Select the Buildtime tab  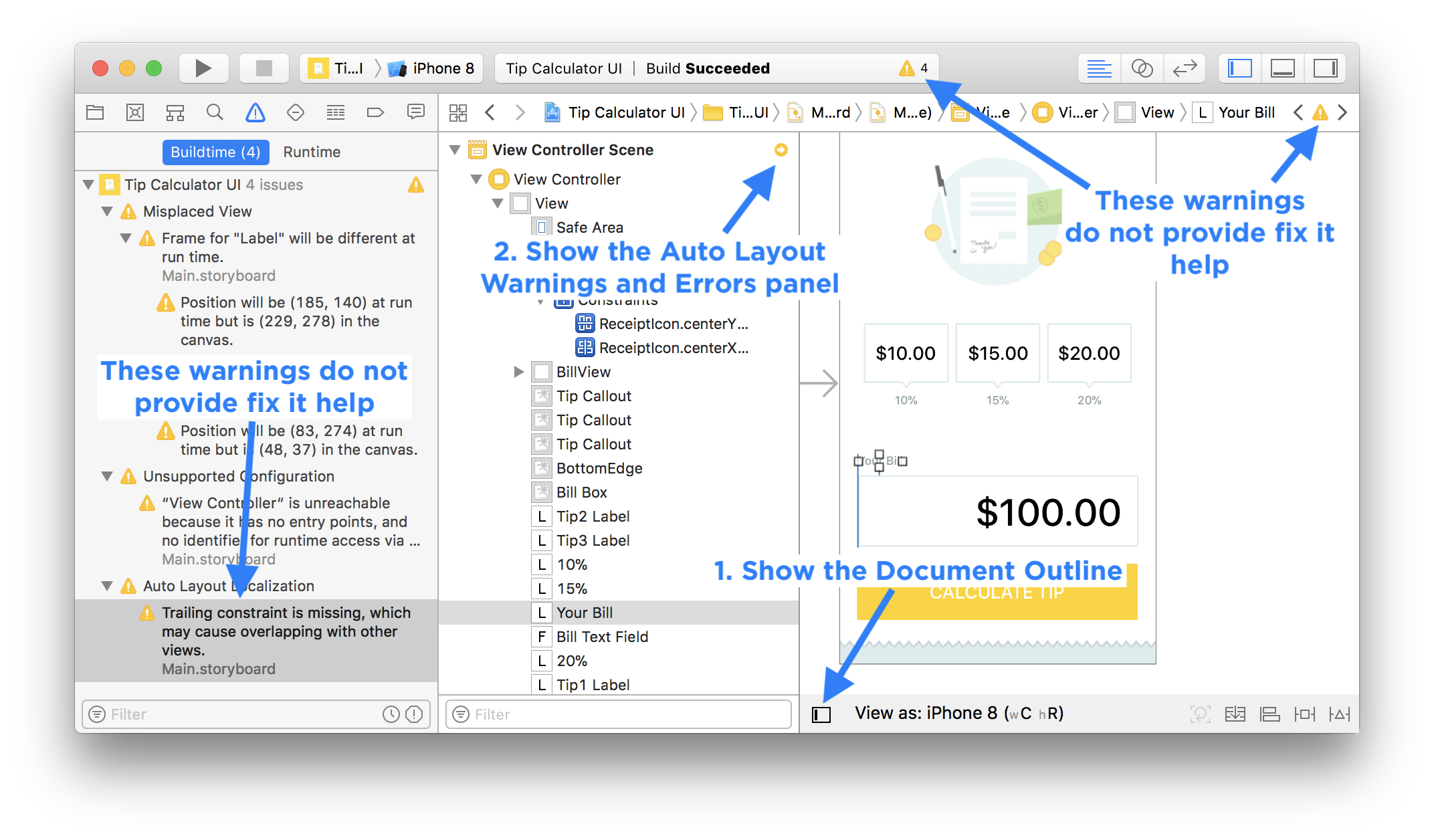215,152
